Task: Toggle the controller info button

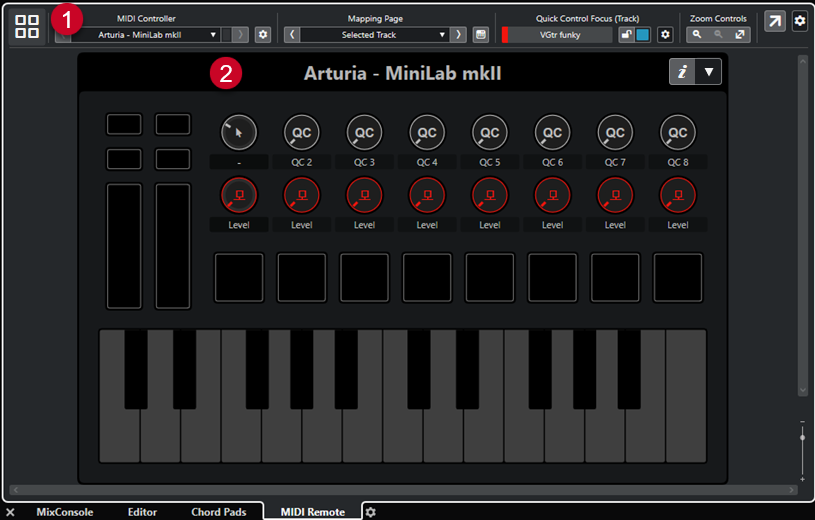Action: (682, 72)
